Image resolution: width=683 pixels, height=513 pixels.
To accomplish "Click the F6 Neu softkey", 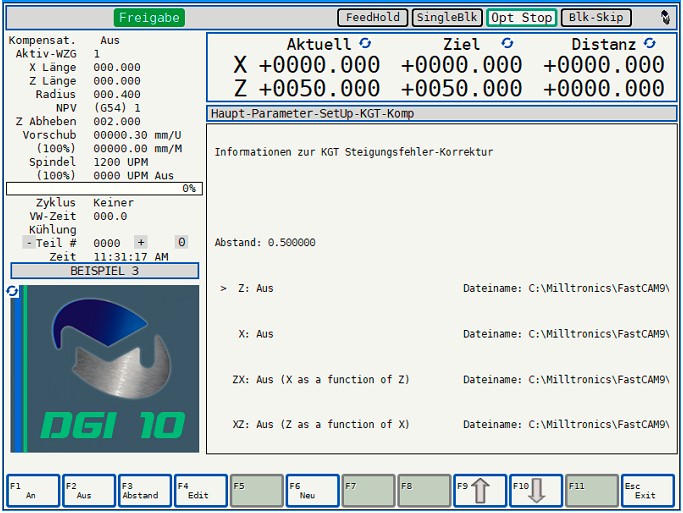I will (x=312, y=491).
